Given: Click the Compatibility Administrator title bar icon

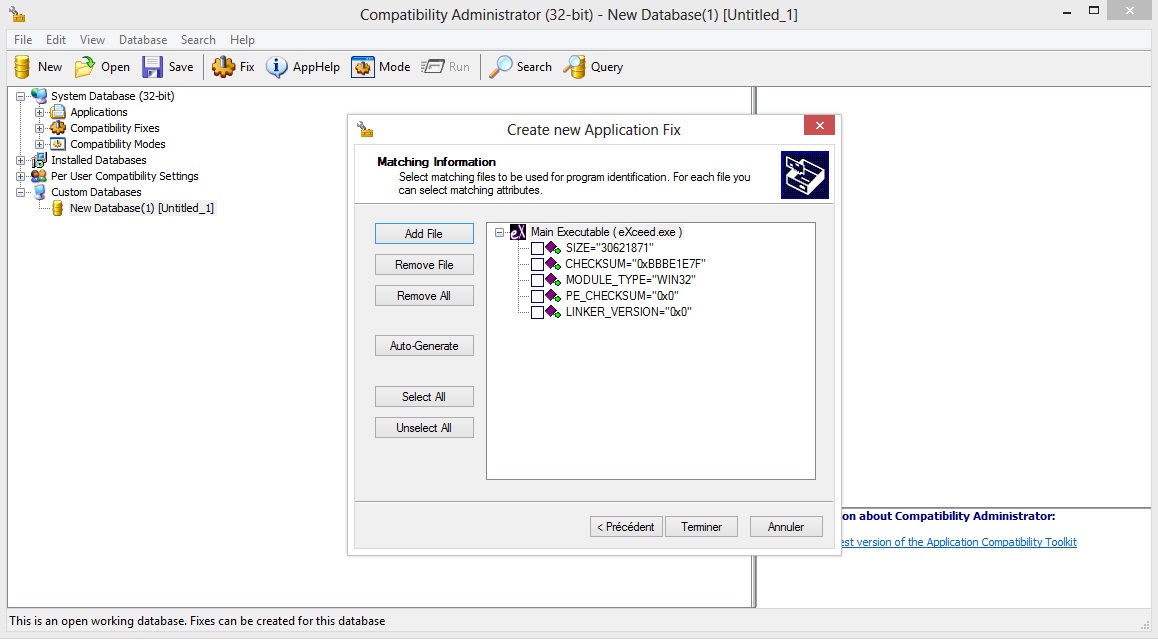Looking at the screenshot, I should (x=16, y=13).
